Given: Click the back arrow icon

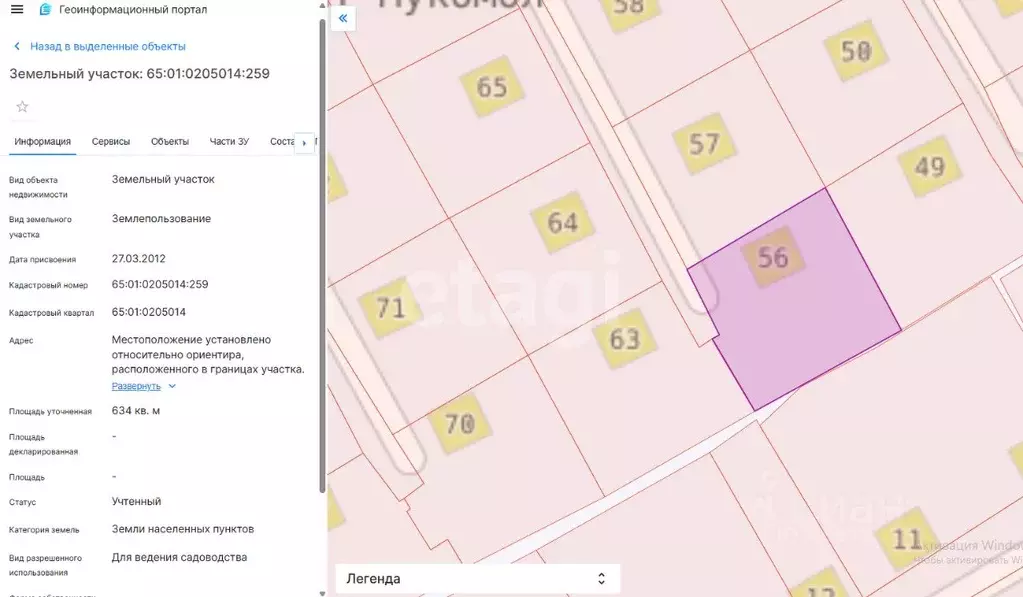Looking at the screenshot, I should click(17, 46).
